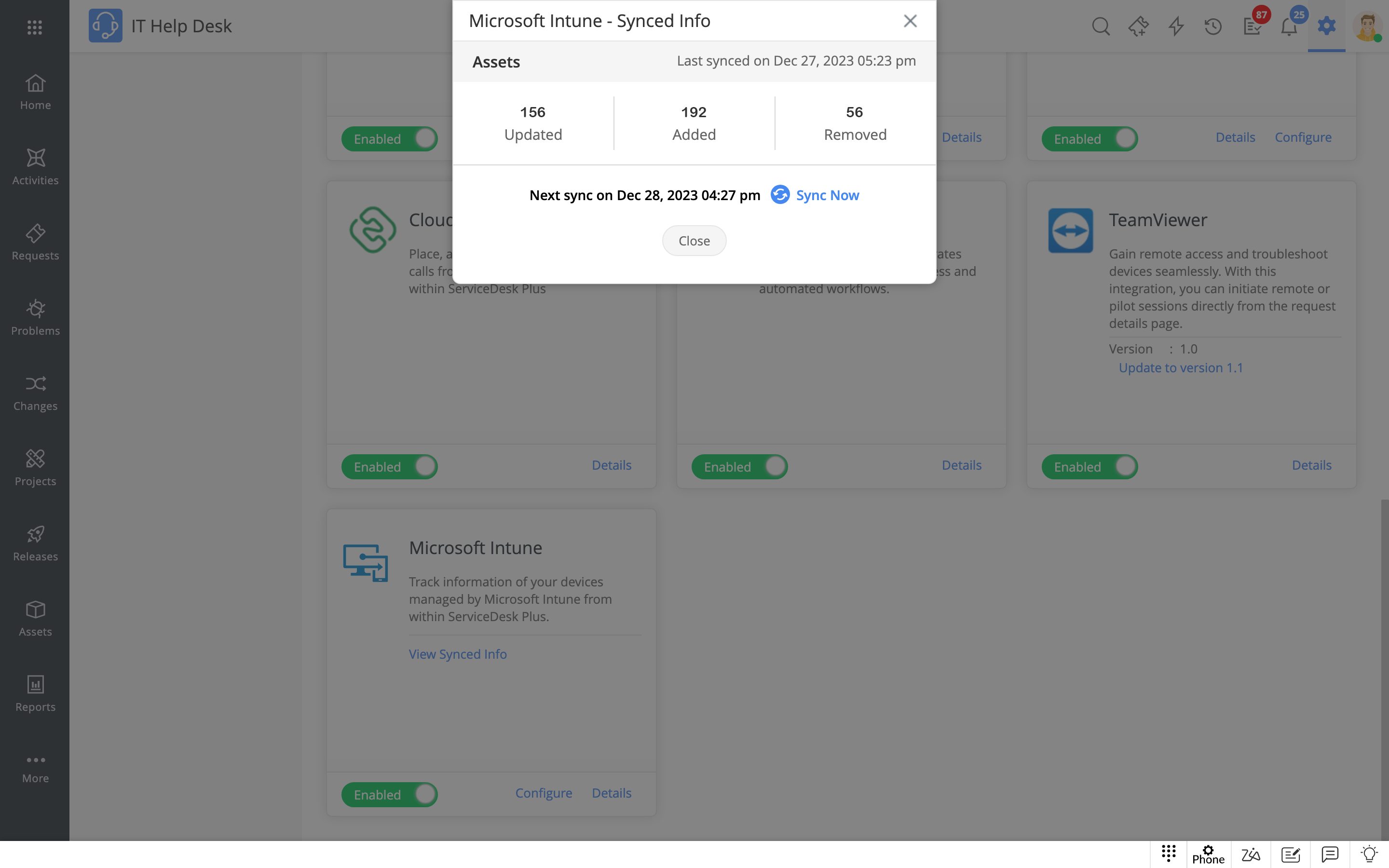Open the recent history clock icon

point(1213,27)
